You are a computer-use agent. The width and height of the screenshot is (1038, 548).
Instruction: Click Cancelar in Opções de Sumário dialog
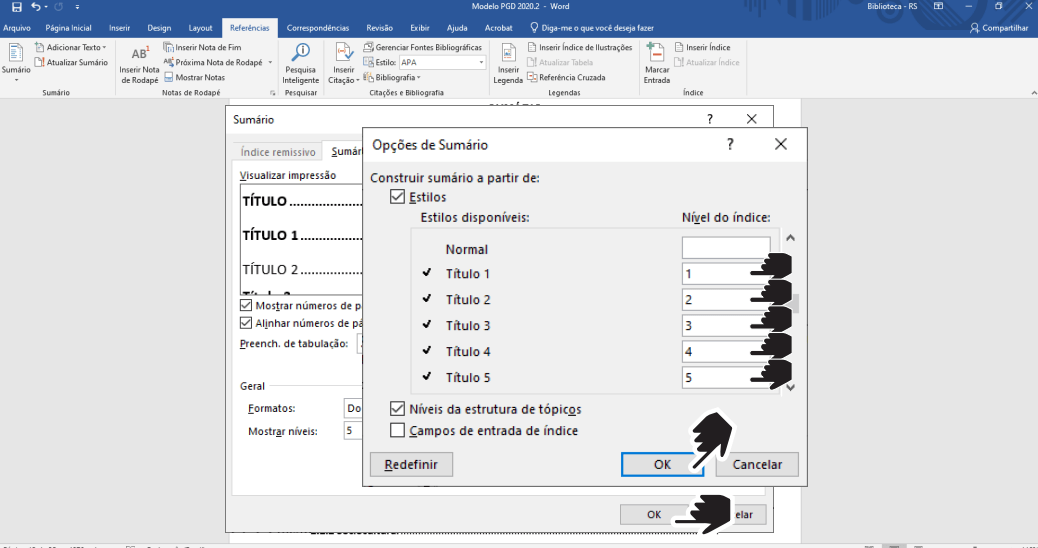pyautogui.click(x=757, y=465)
